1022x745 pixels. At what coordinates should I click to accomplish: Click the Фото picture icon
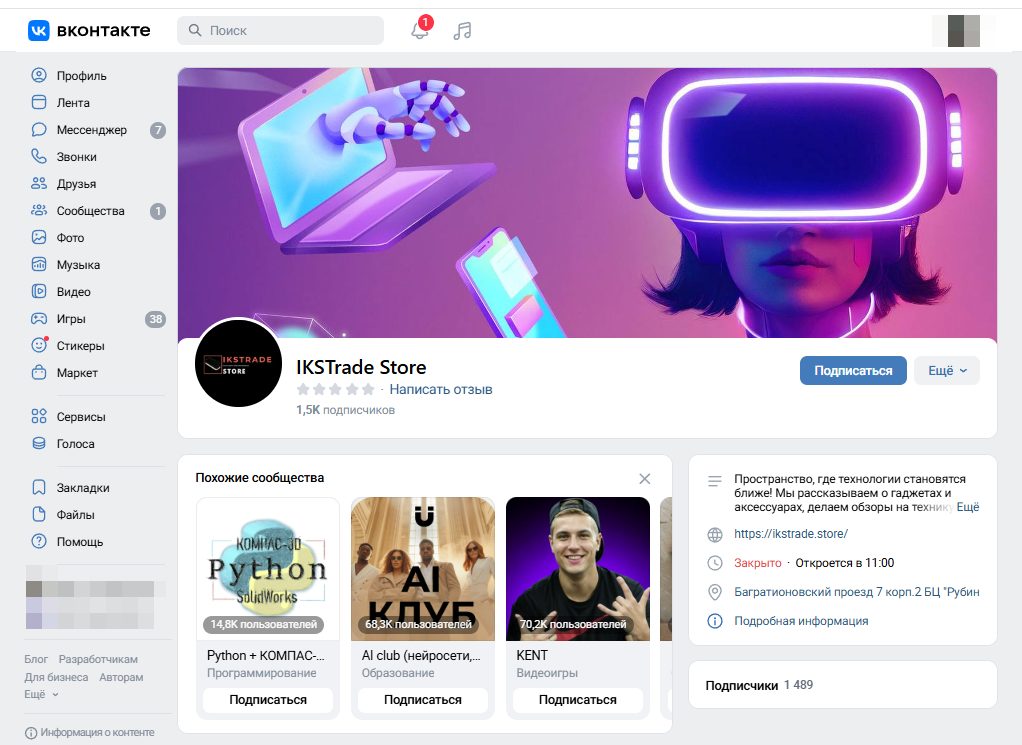(x=39, y=238)
